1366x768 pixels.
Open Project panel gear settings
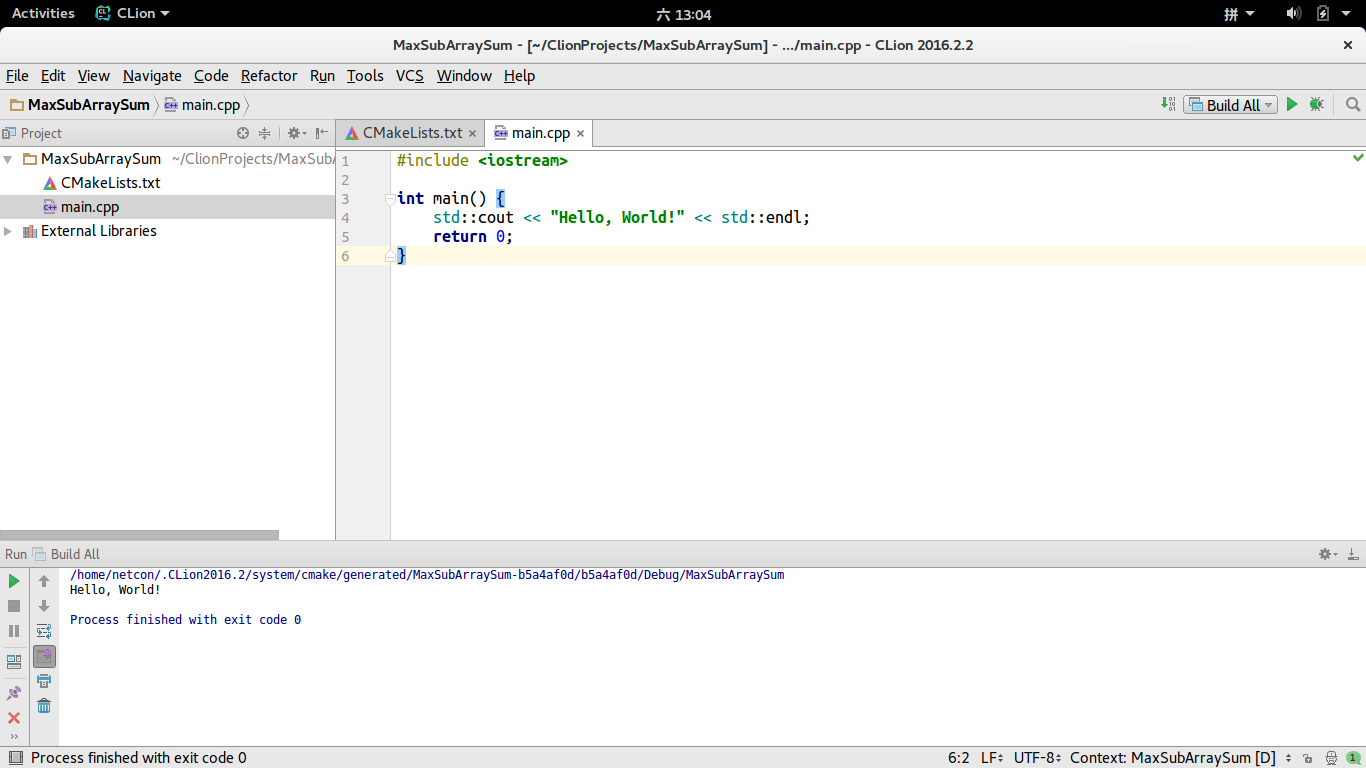pos(295,133)
